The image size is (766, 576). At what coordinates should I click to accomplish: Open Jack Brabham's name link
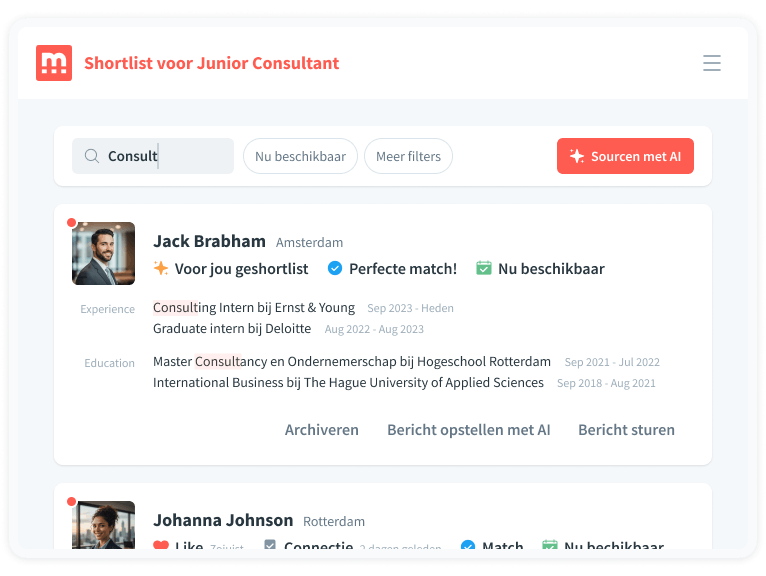point(209,241)
